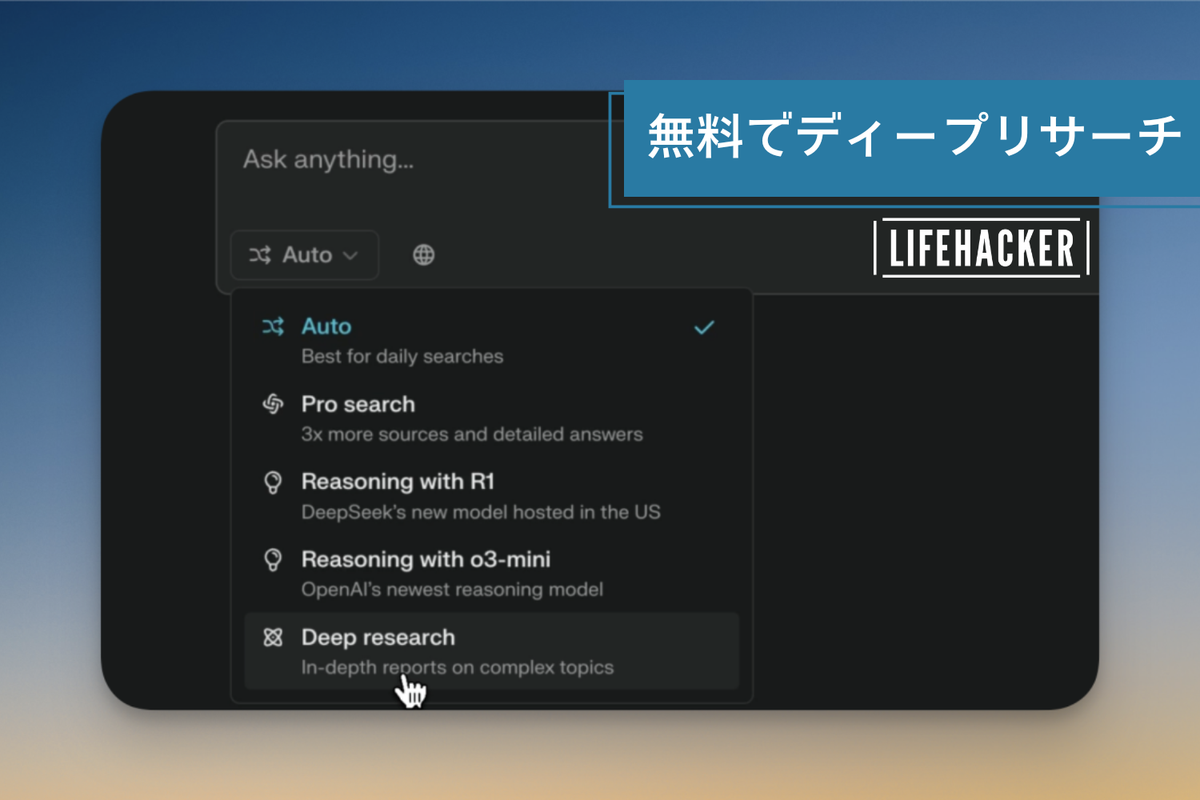Select the Auto mode menu entry

(327, 327)
